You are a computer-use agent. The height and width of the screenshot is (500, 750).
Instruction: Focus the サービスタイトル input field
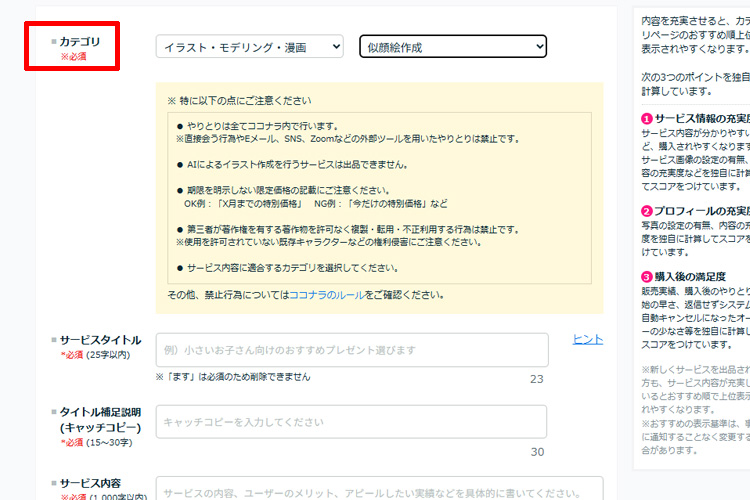click(x=352, y=350)
